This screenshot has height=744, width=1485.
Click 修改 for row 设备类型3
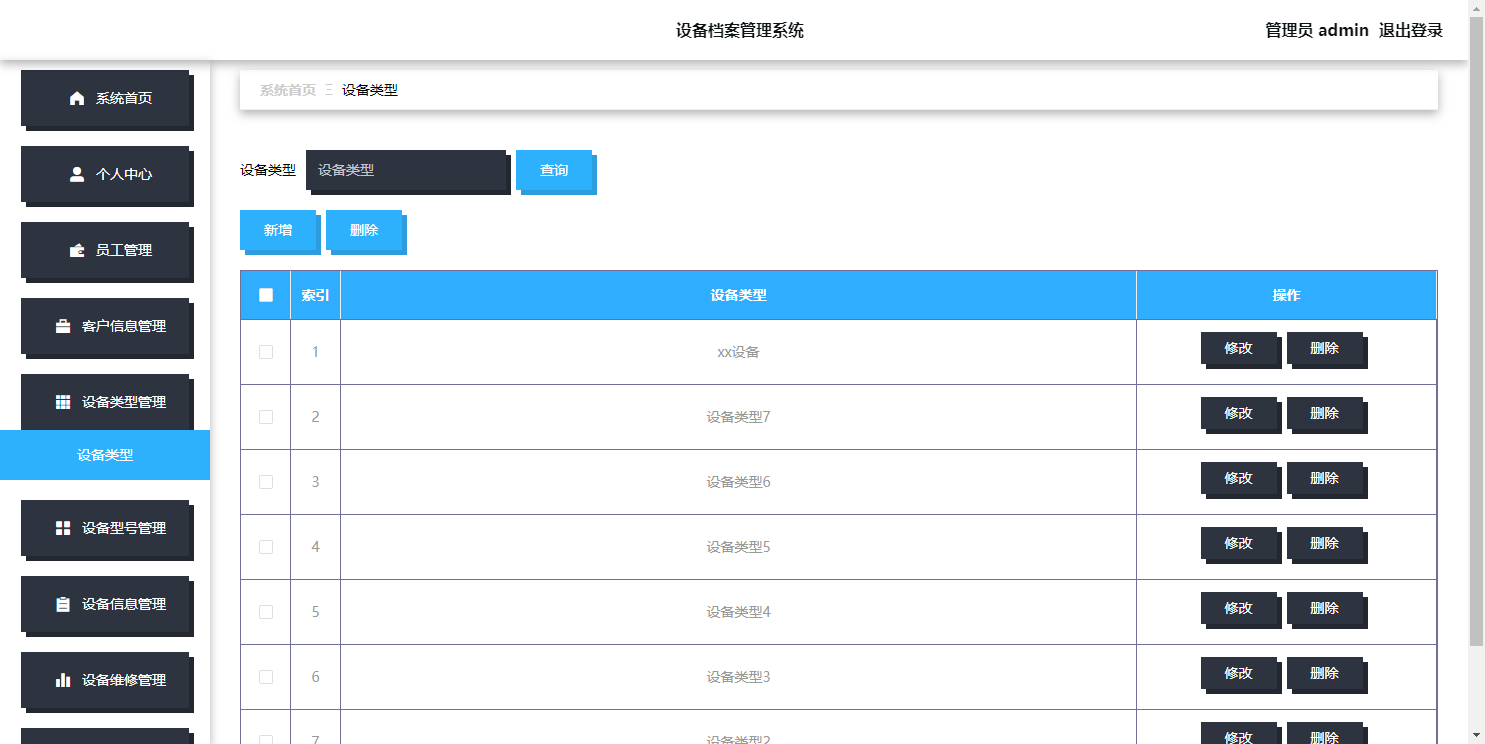tap(1239, 674)
